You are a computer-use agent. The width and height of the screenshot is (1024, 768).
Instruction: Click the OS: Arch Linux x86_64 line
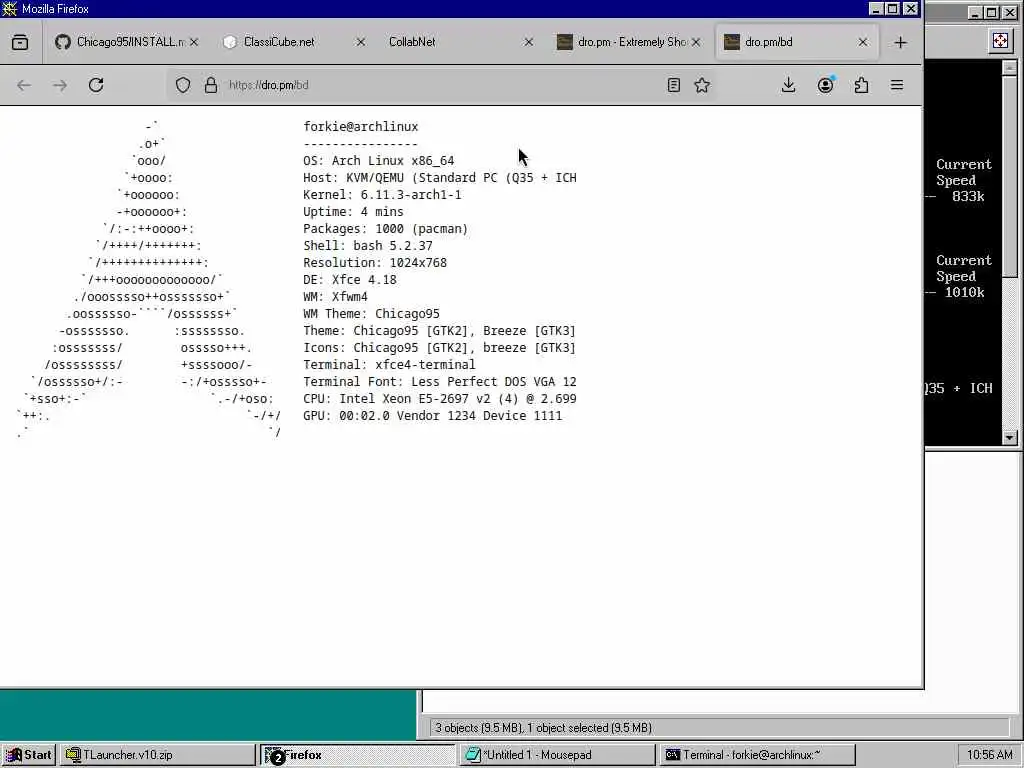379,161
